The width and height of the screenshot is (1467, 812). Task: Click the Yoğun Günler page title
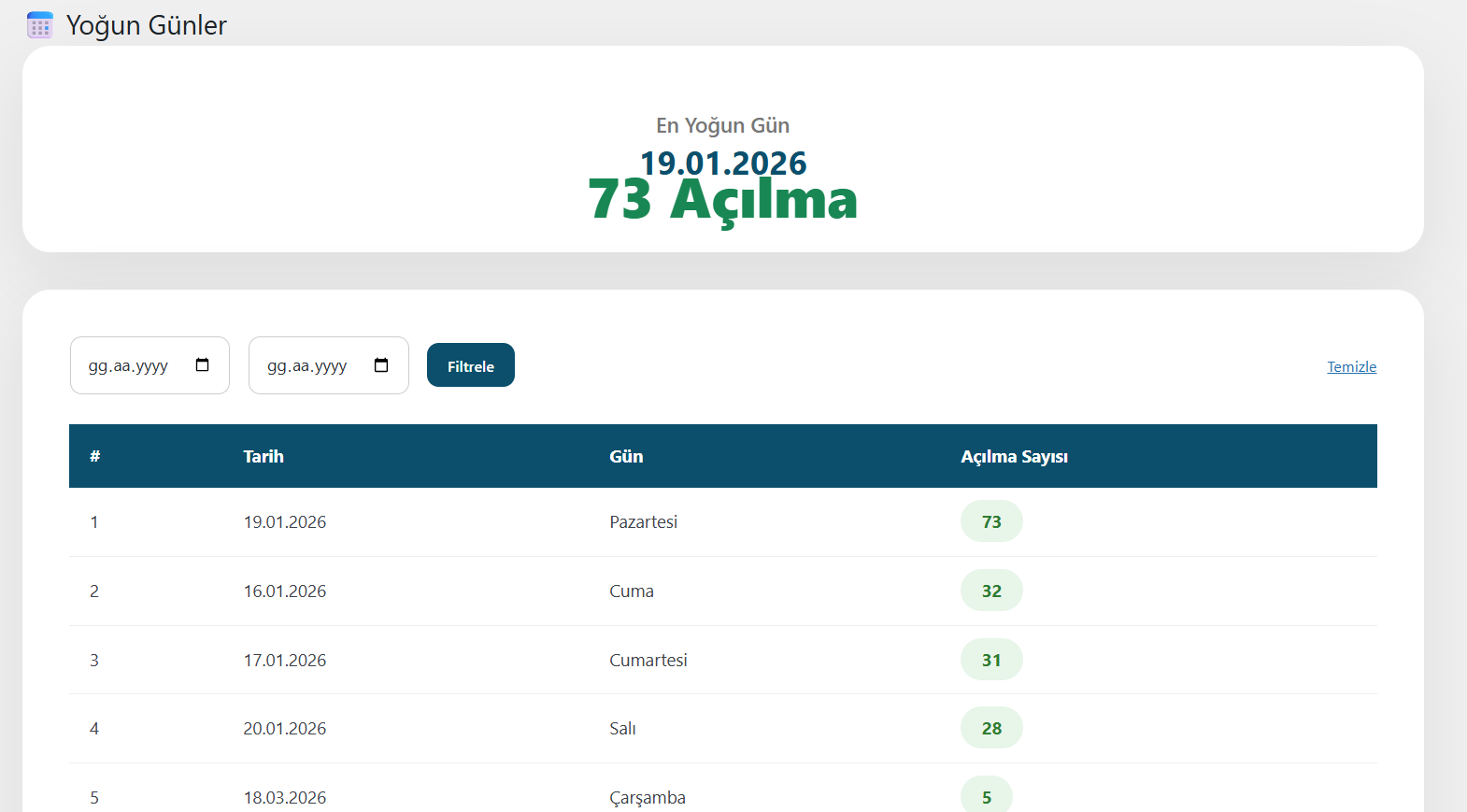tap(147, 25)
